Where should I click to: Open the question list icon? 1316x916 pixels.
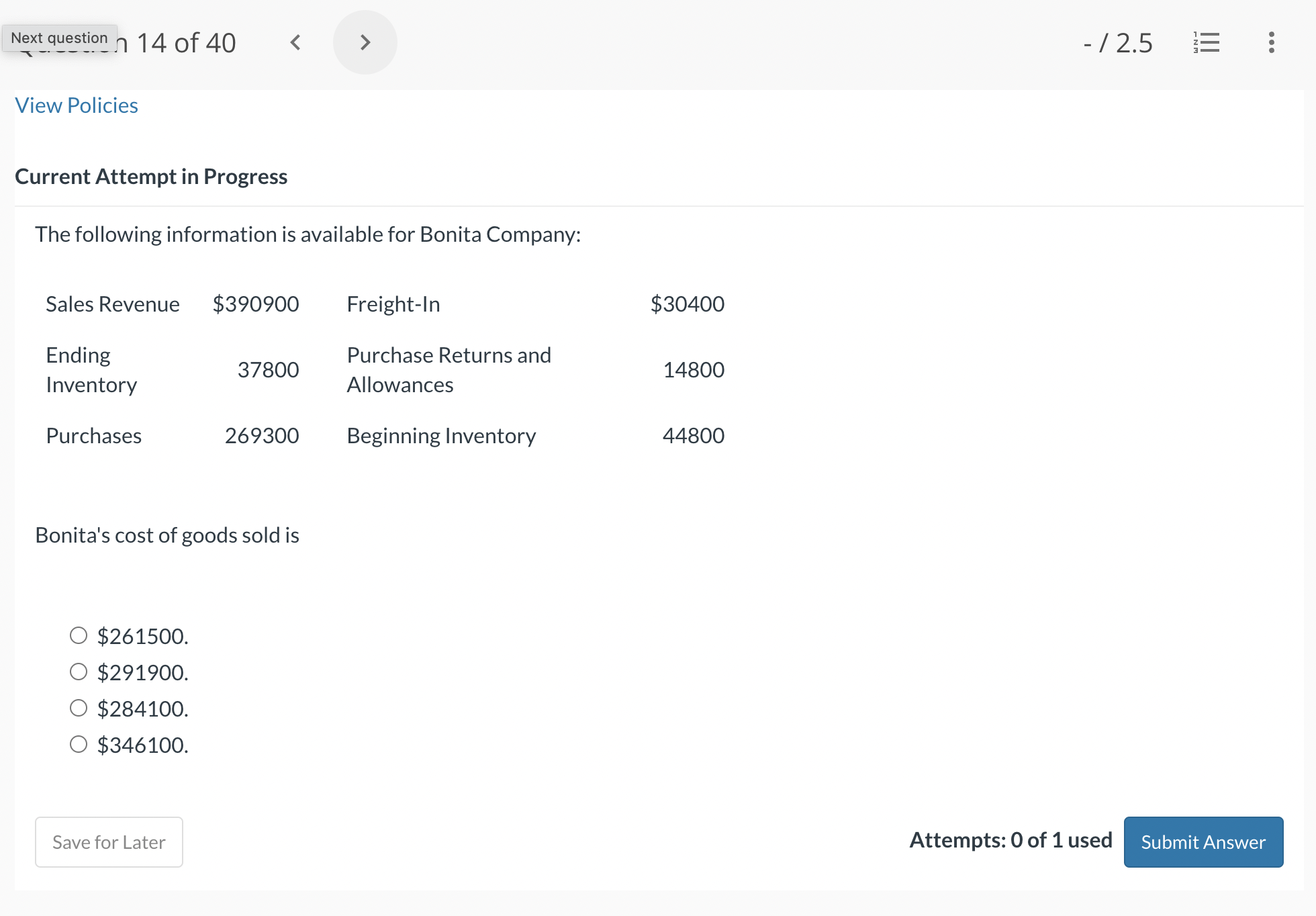pyautogui.click(x=1207, y=42)
